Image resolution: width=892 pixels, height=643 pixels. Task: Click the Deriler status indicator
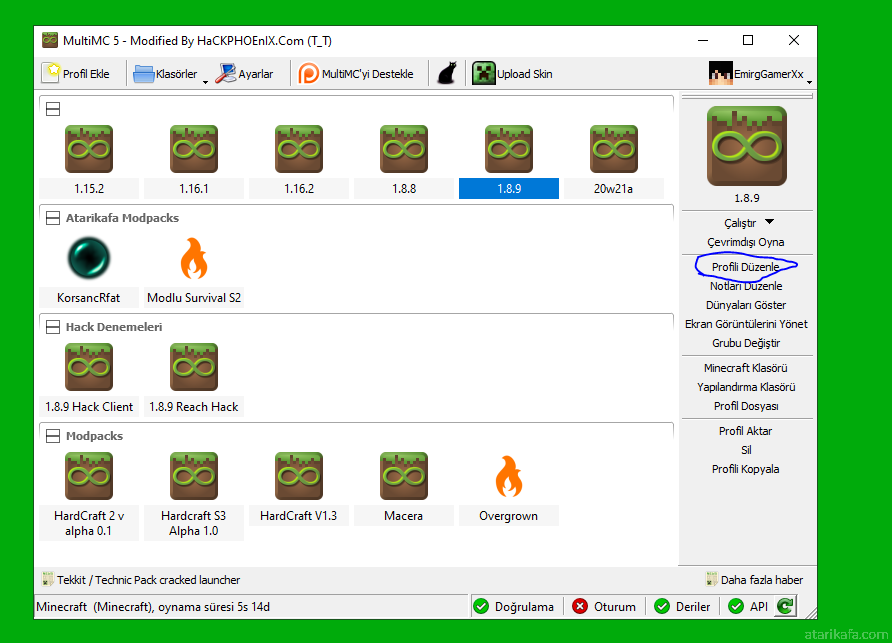click(x=682, y=607)
